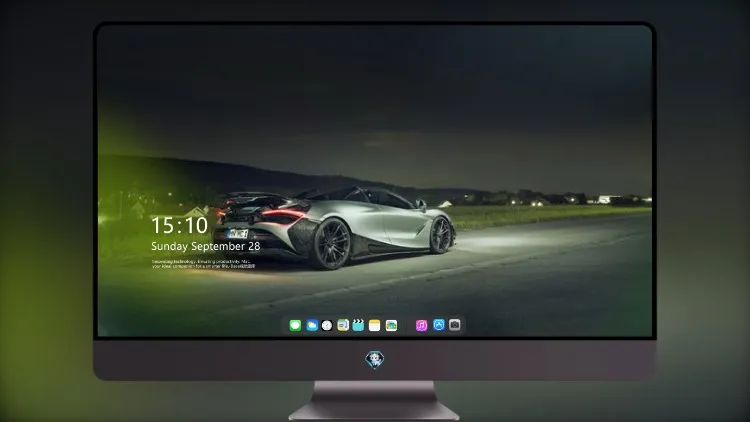Open the green Messages app in the dock
The height and width of the screenshot is (422, 750).
pos(295,325)
